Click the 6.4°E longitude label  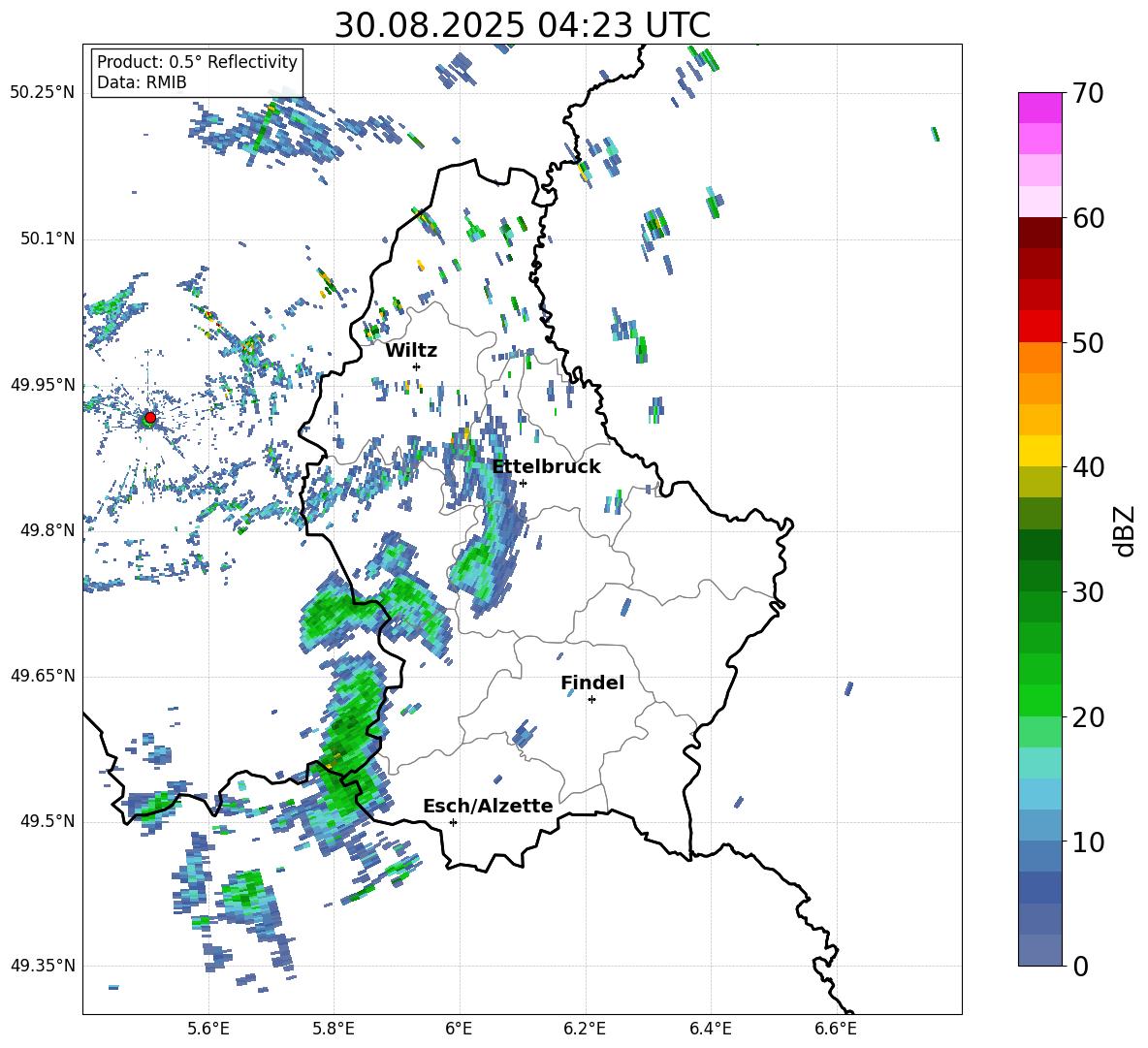tap(710, 1029)
